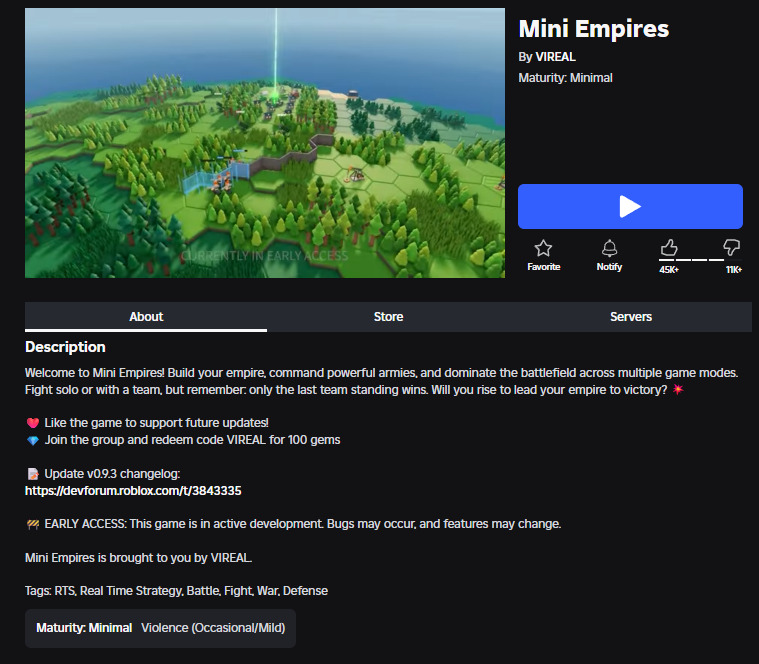The width and height of the screenshot is (759, 664).
Task: Click the Maturity: Minimal Violence badge
Action: point(160,628)
